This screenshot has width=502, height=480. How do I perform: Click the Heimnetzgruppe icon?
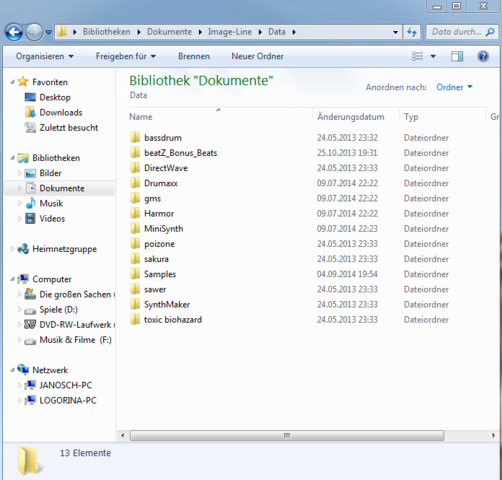click(23, 249)
